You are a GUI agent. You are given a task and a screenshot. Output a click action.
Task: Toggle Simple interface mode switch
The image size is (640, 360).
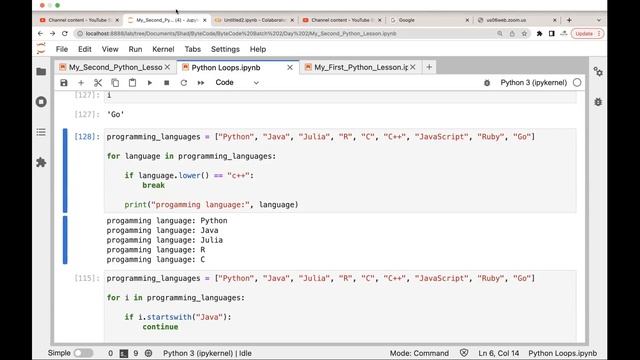83,353
